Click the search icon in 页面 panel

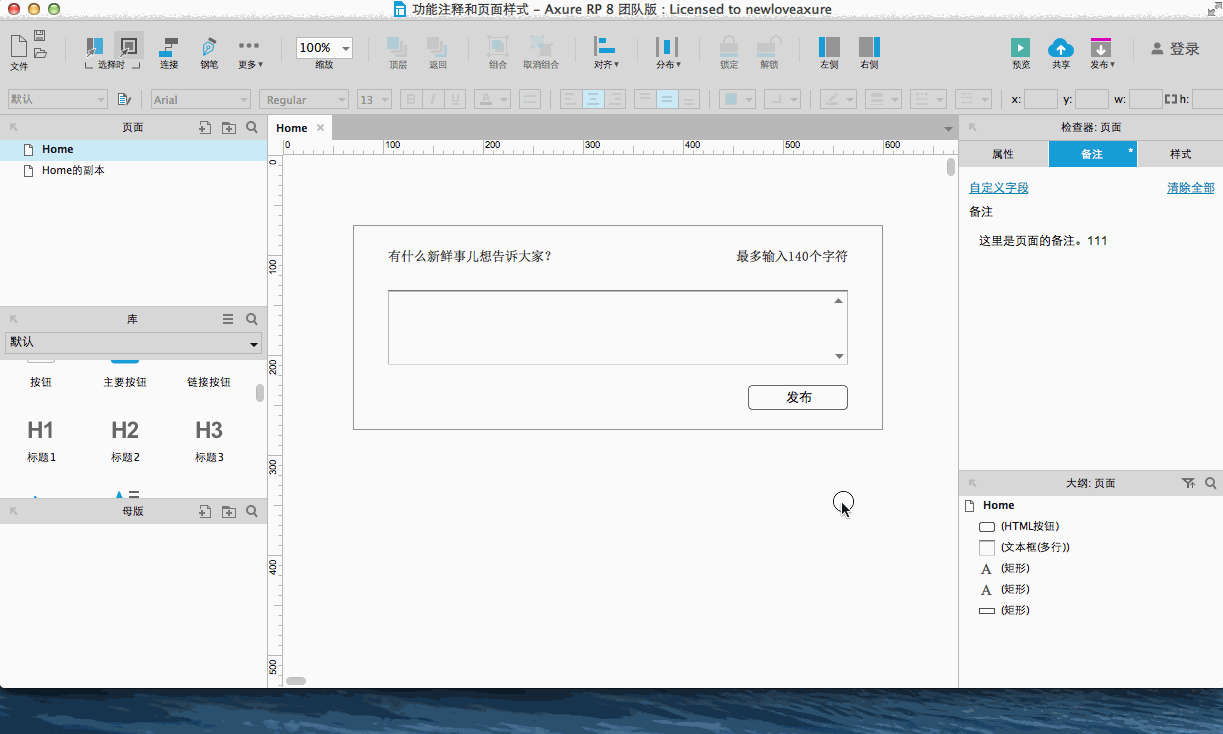click(x=252, y=127)
